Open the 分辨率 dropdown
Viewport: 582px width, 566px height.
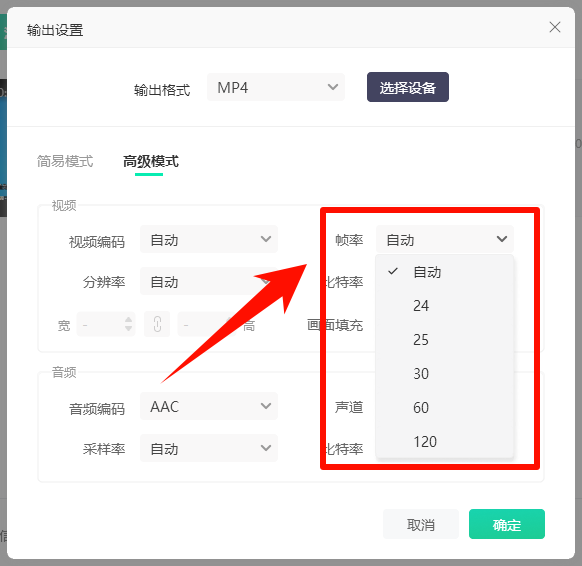pos(209,281)
